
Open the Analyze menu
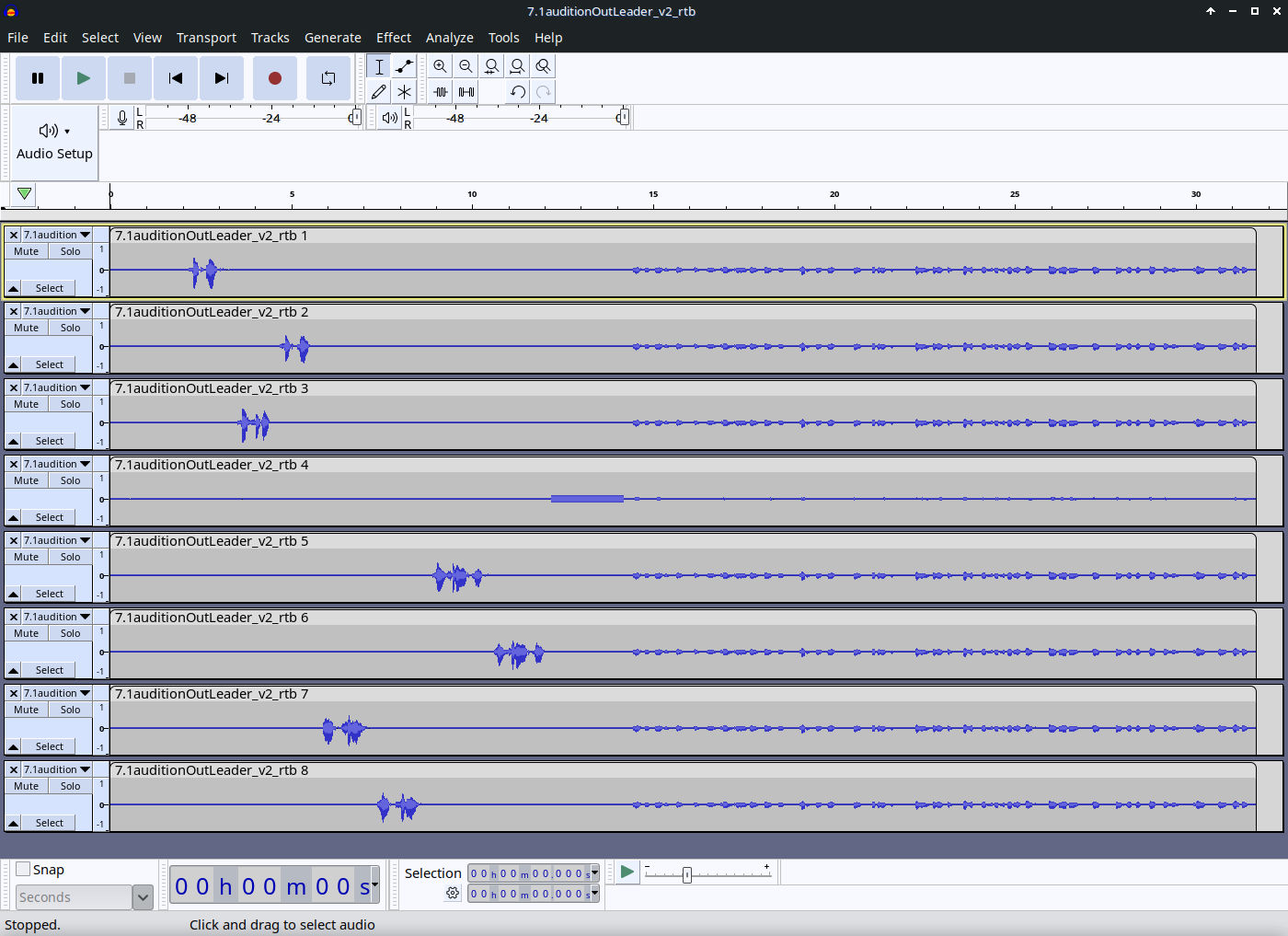[450, 38]
